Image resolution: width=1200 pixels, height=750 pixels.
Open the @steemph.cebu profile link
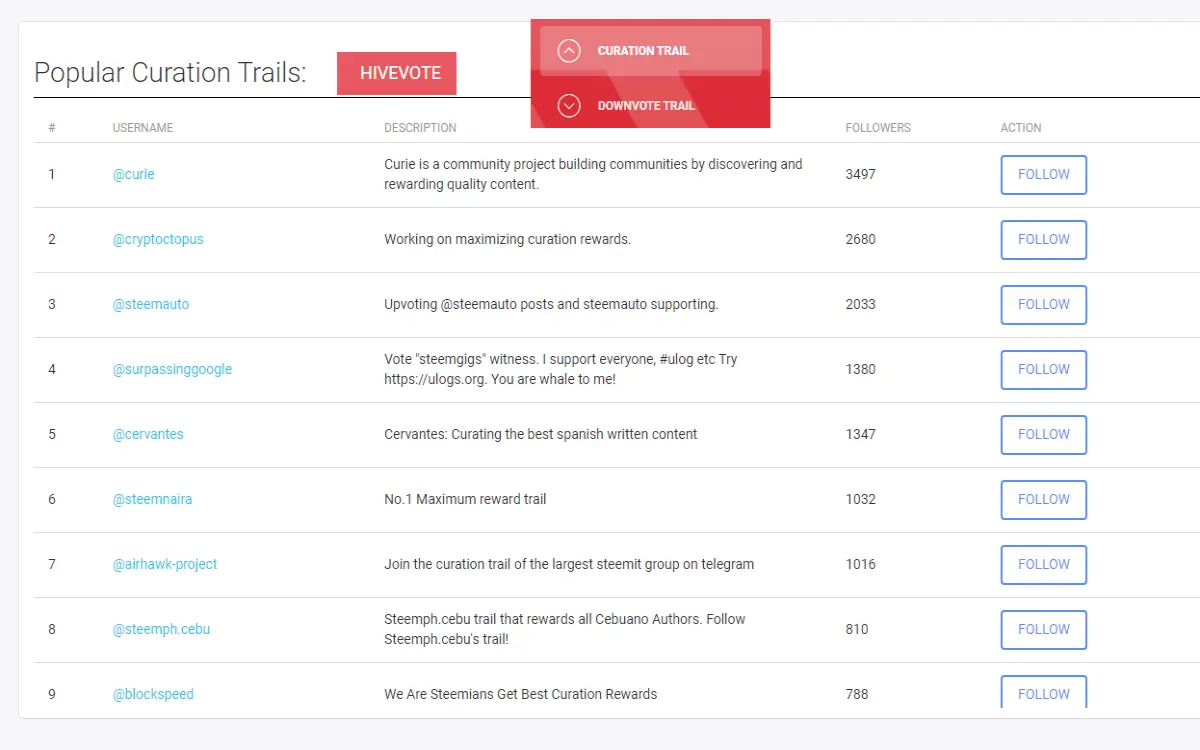pyautogui.click(x=161, y=629)
